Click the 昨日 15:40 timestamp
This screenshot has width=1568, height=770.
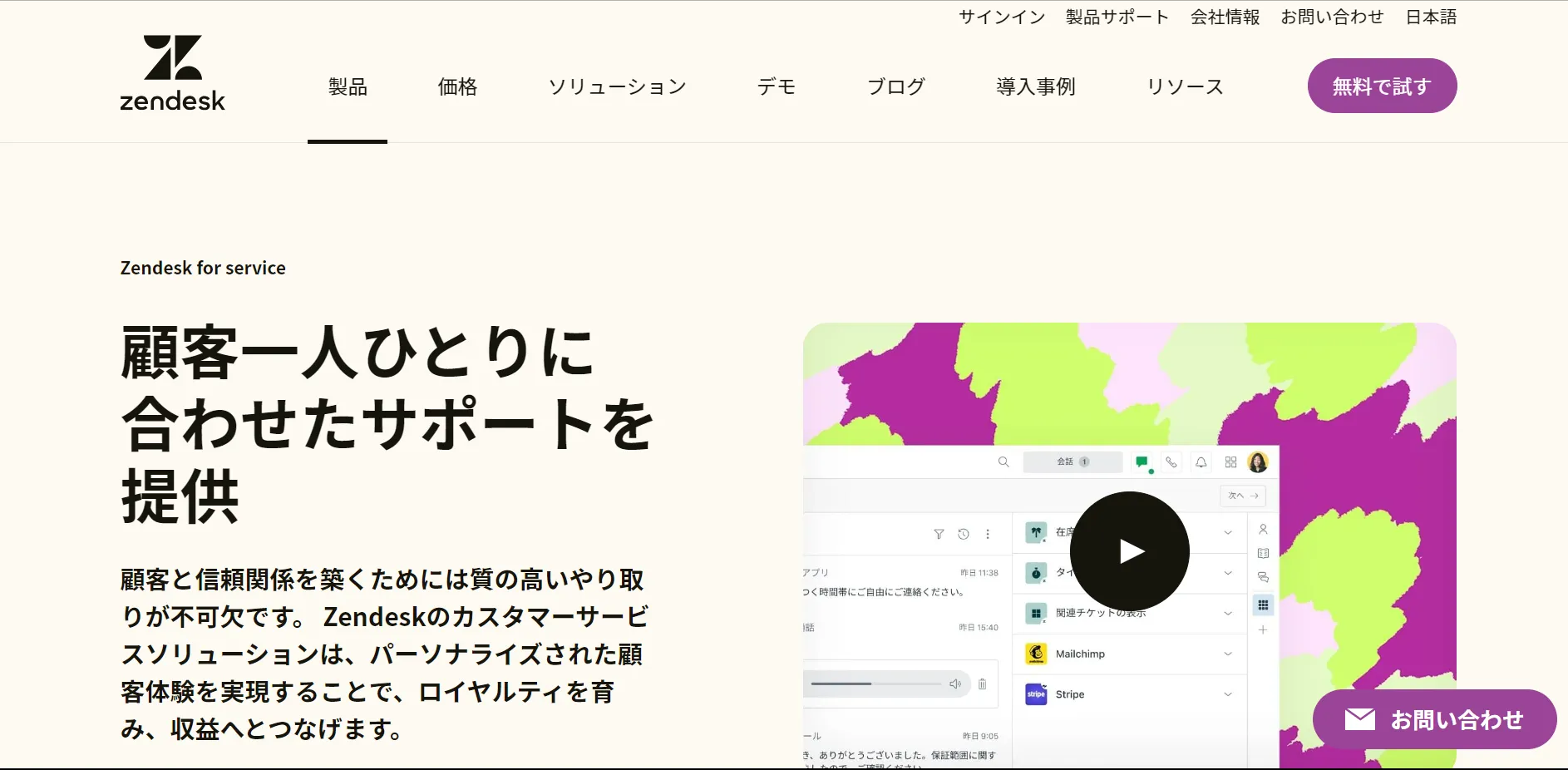pyautogui.click(x=979, y=628)
